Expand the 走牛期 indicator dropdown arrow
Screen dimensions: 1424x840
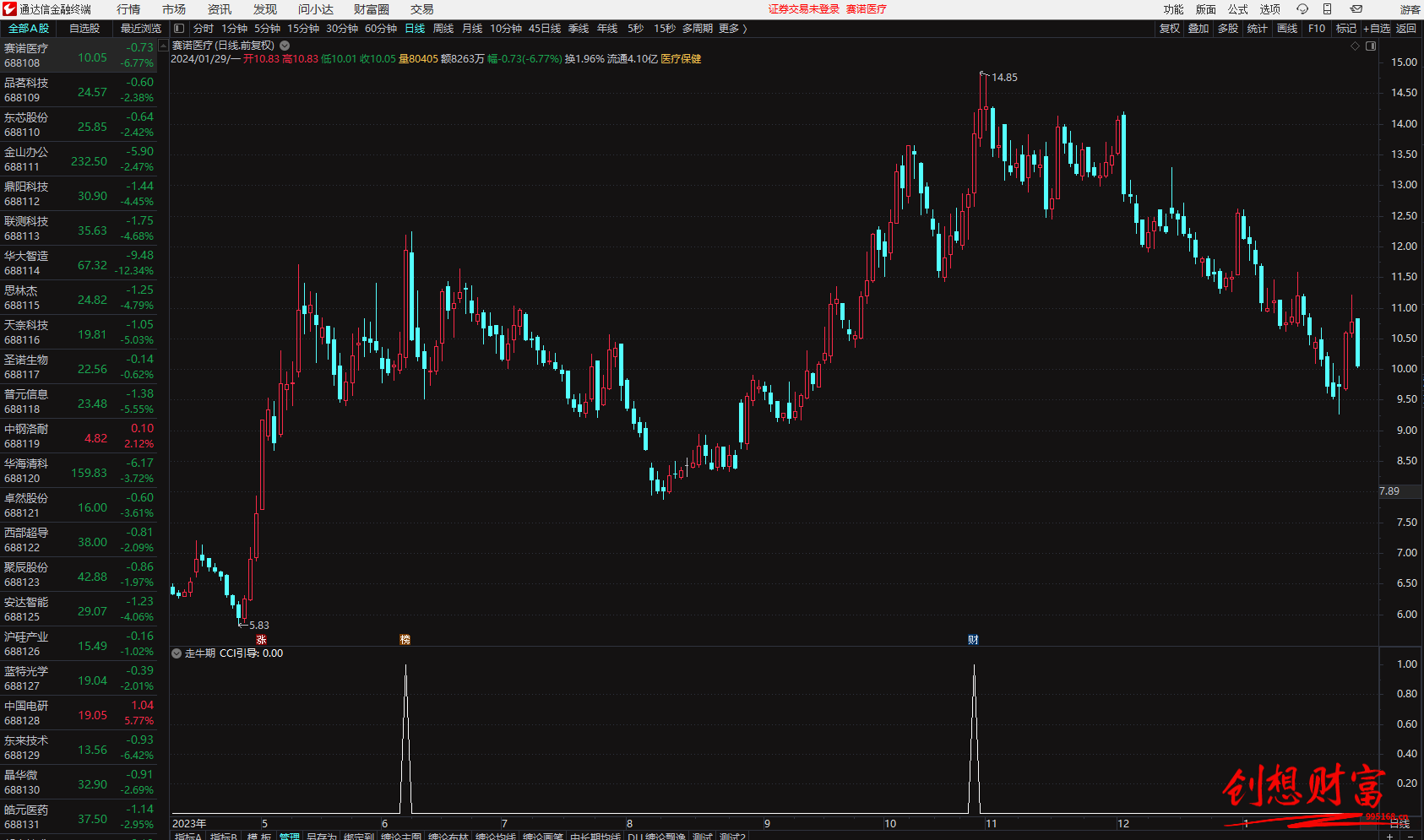[x=177, y=653]
